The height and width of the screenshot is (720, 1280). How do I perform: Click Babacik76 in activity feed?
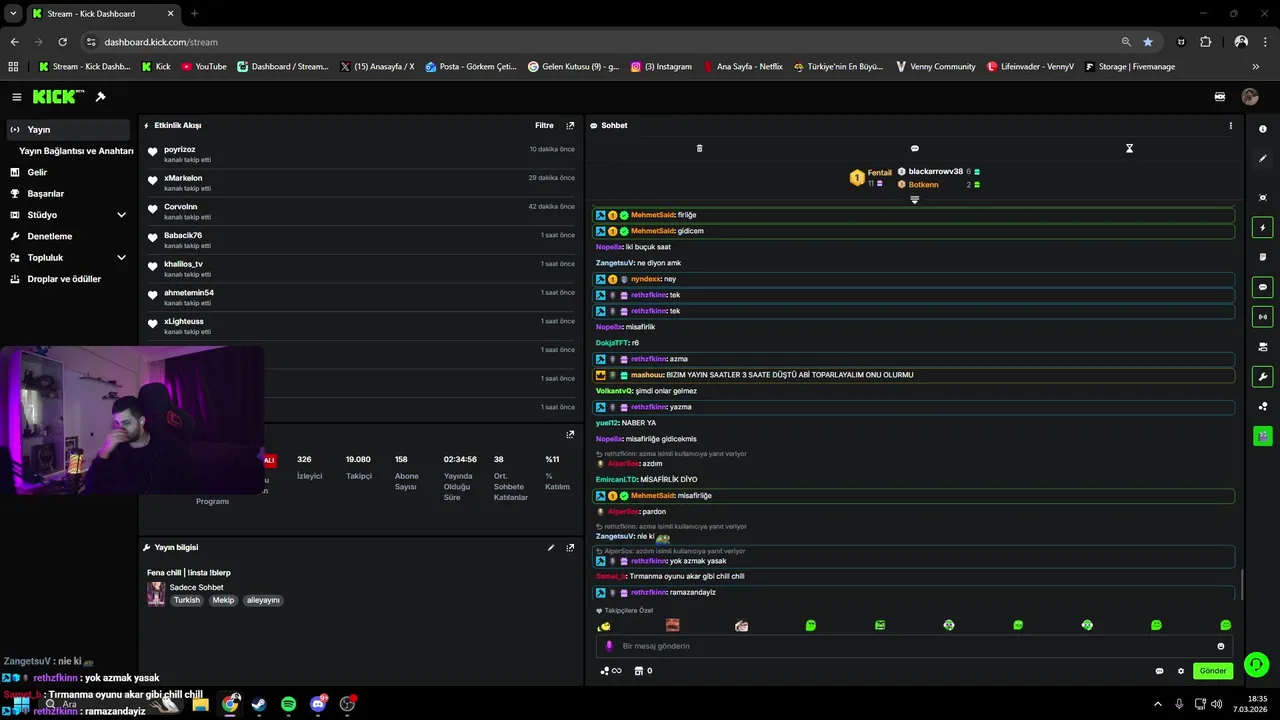[183, 235]
